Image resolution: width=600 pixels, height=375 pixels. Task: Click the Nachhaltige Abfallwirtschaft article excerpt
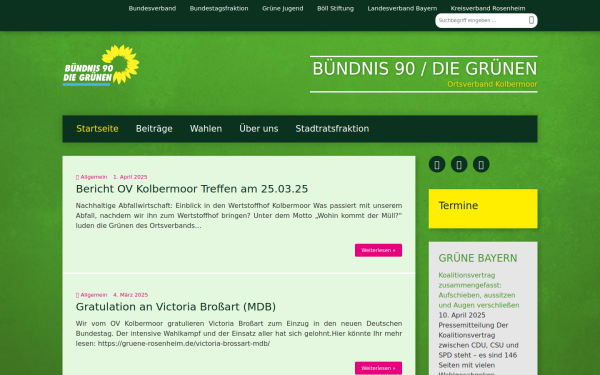point(239,215)
